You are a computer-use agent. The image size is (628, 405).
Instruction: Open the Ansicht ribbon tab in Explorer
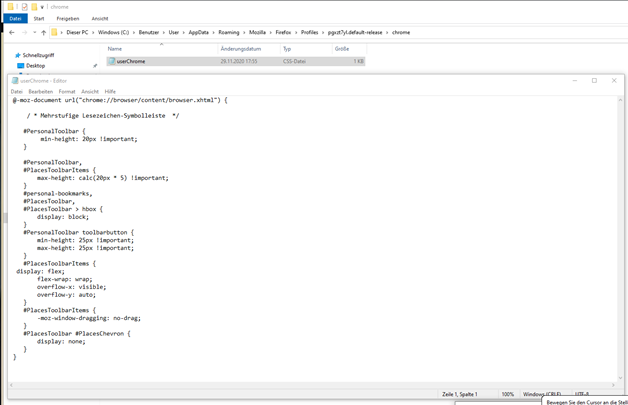(x=100, y=18)
